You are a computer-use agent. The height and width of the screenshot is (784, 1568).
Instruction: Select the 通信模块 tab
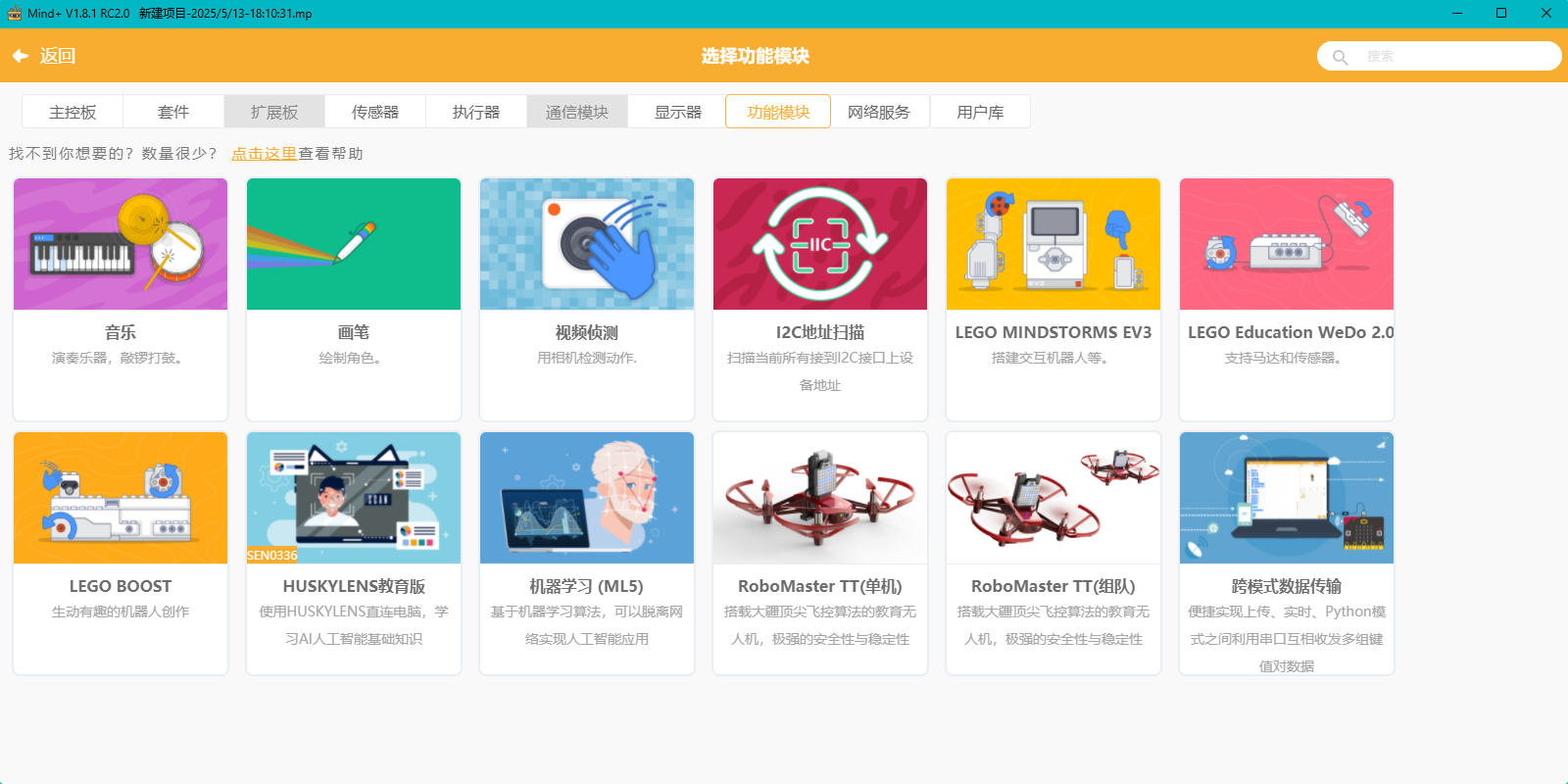(577, 112)
